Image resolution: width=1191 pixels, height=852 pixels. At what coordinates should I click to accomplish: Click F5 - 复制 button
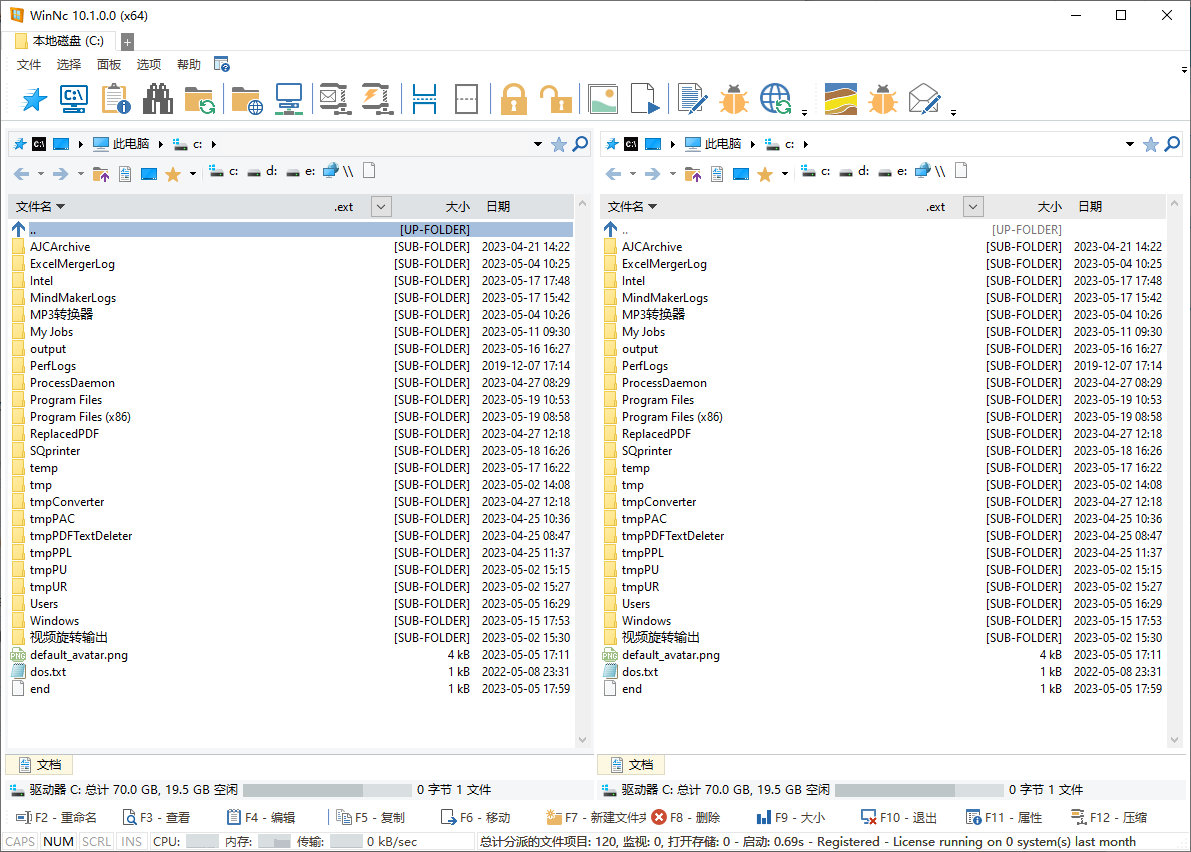[371, 818]
